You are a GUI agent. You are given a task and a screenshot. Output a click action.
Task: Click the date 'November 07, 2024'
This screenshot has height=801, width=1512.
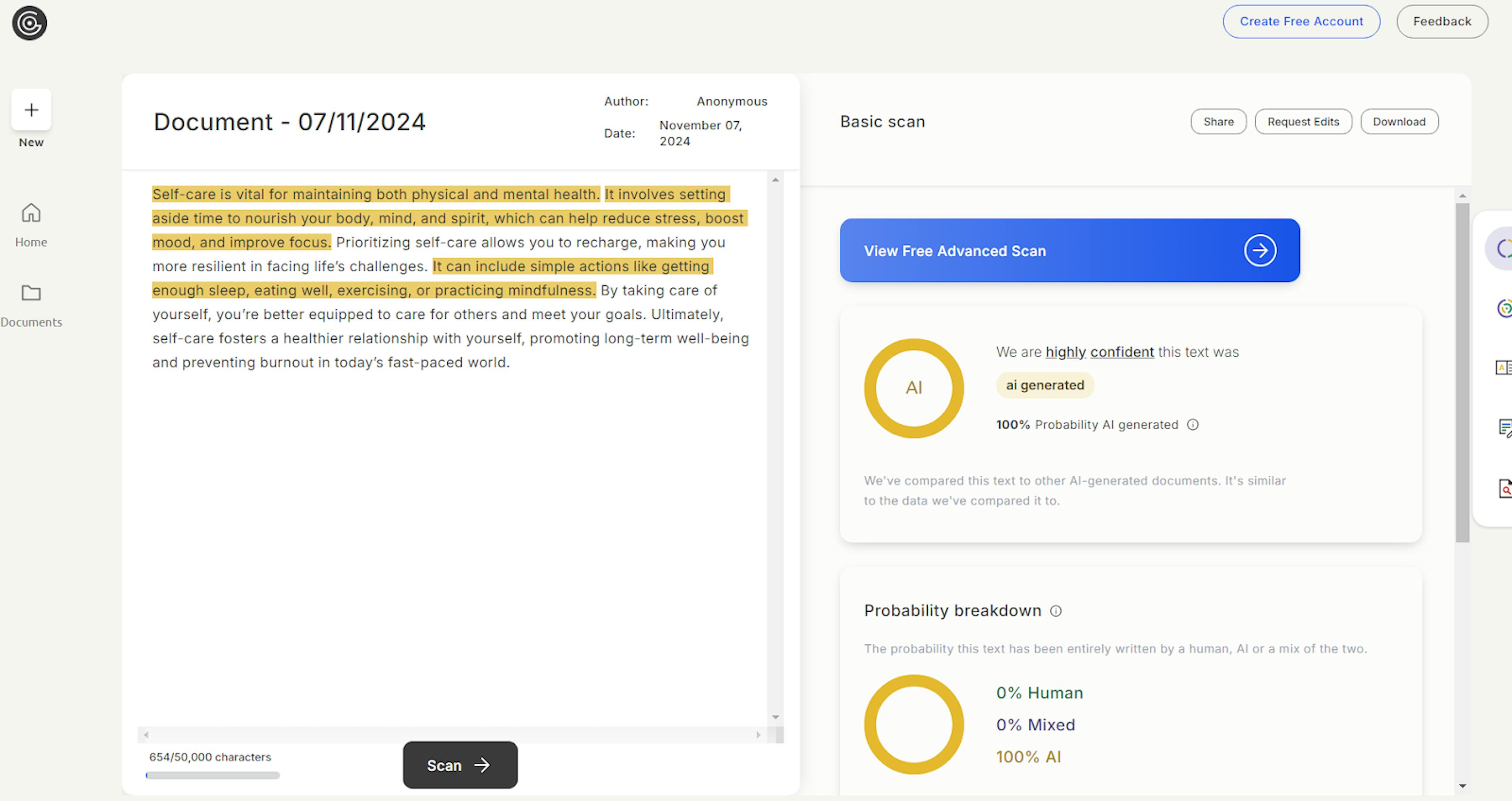pos(700,133)
